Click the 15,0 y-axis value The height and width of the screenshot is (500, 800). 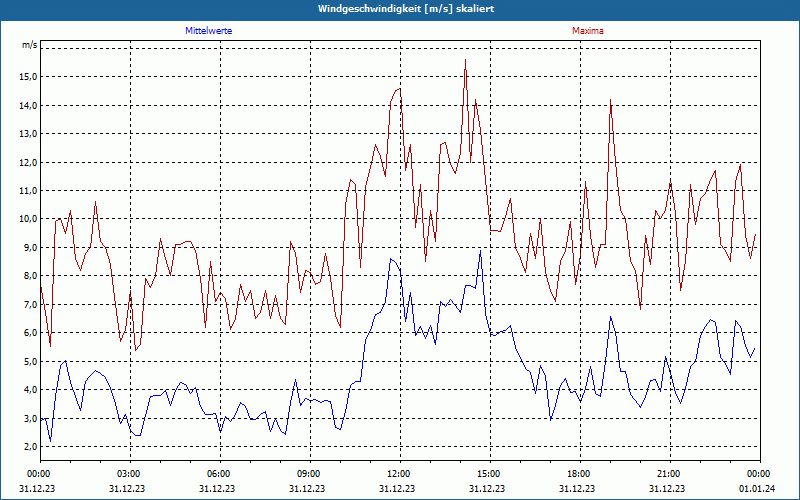coord(29,77)
